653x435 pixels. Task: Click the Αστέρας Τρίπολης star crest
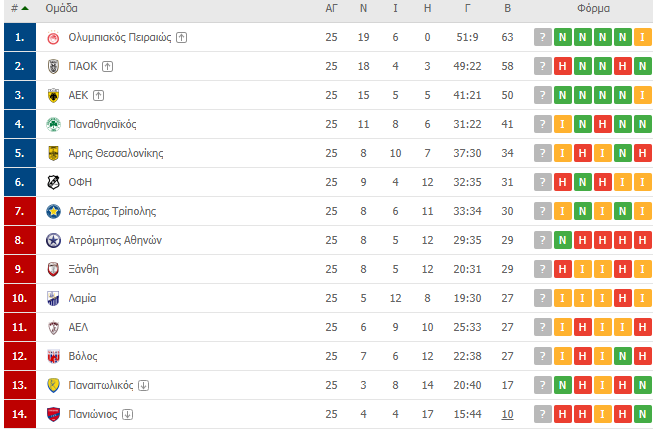click(53, 211)
